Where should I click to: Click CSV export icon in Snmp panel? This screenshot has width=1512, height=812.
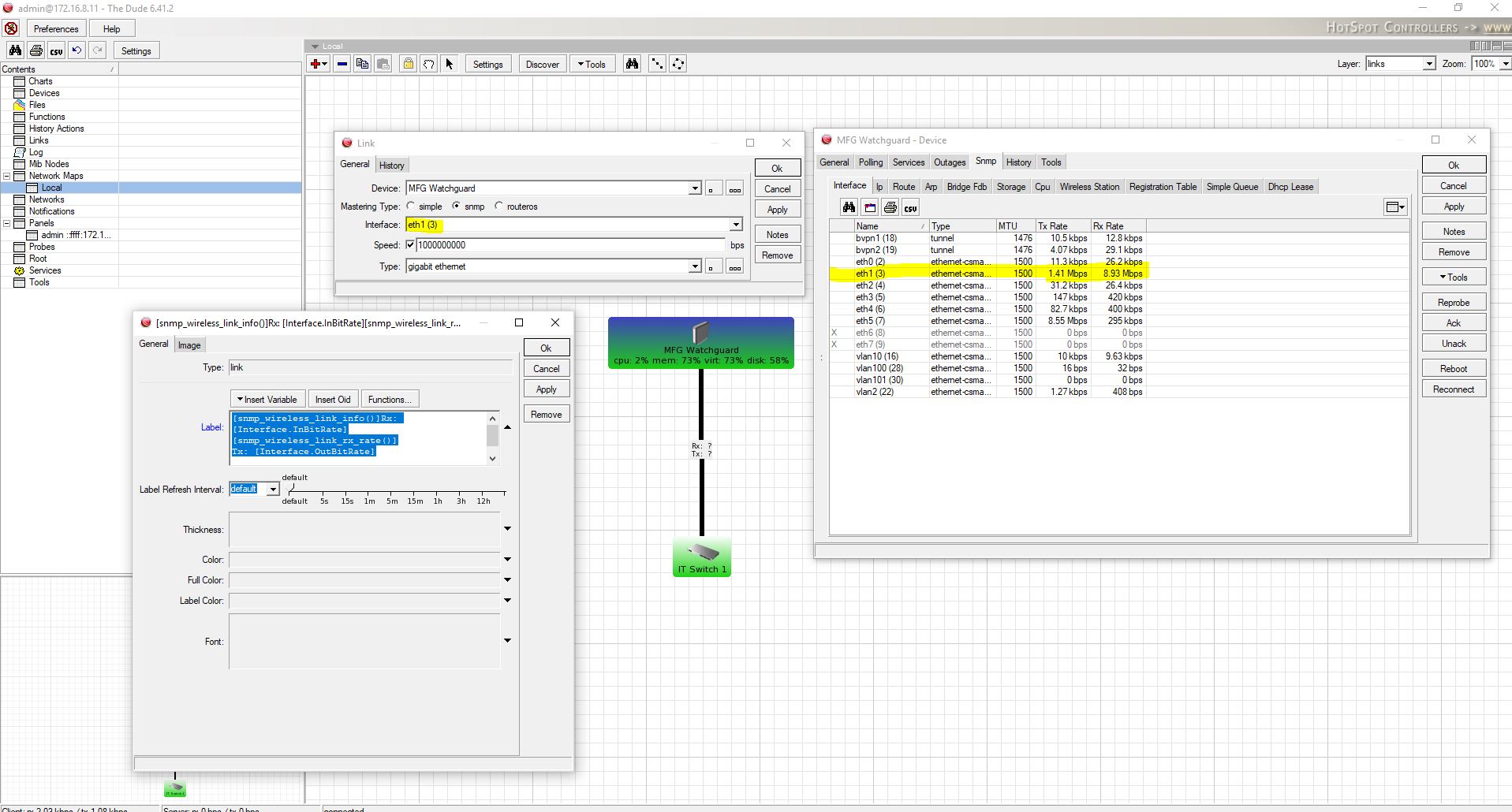(910, 207)
